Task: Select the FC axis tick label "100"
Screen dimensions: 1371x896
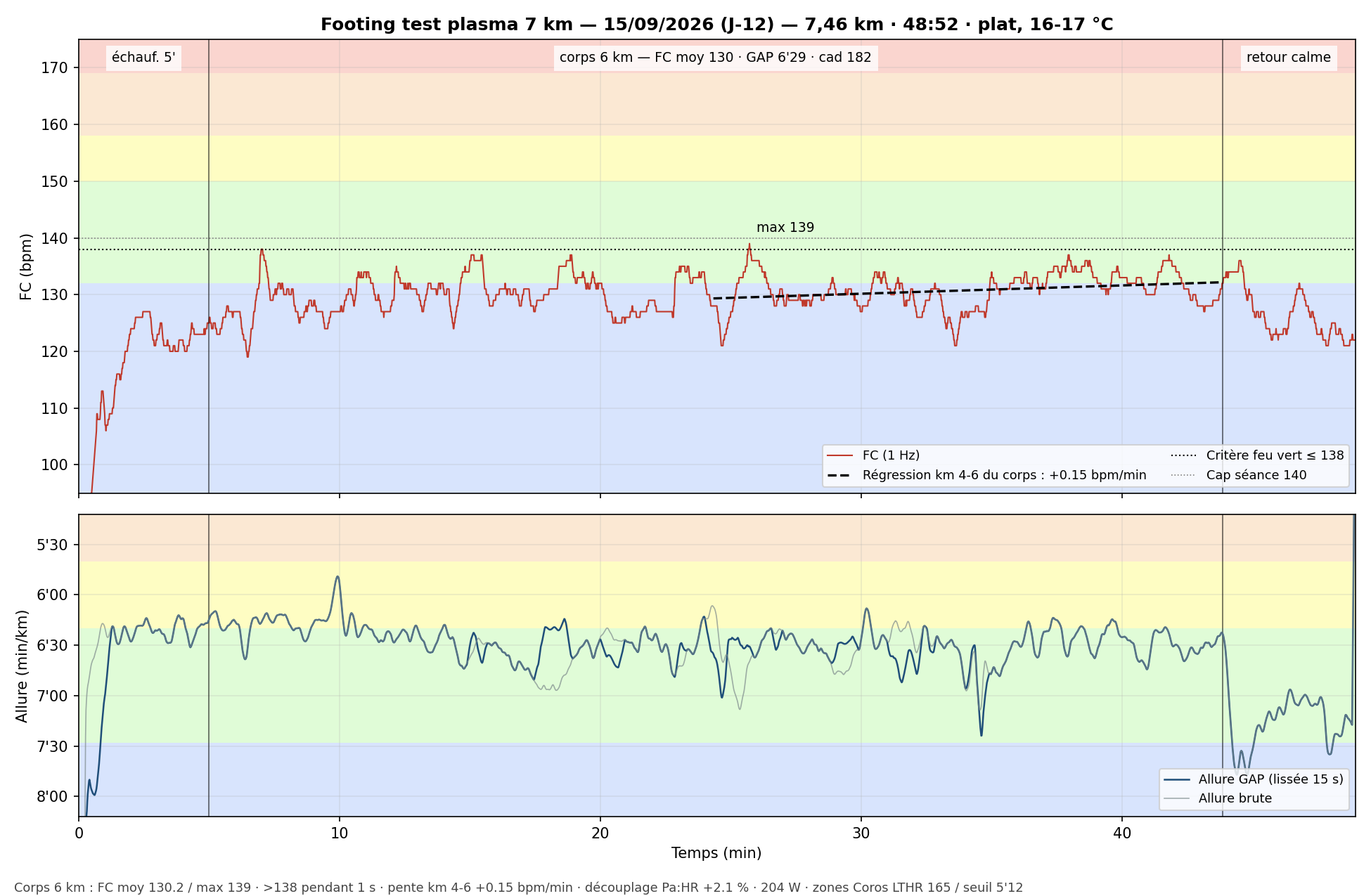Action: 55,465
